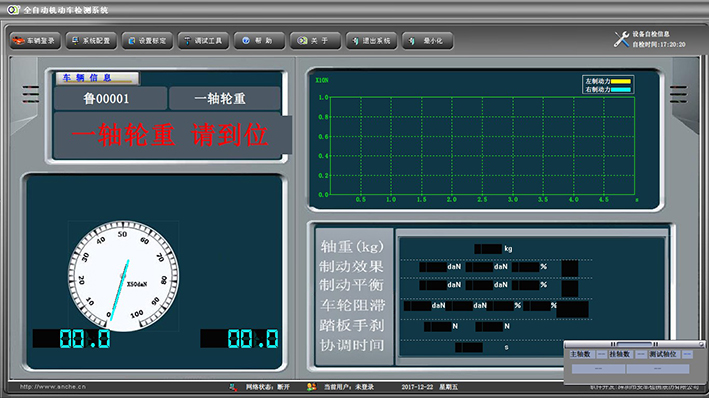This screenshot has width=709, height=398.
Task: Click the application logo in title bar
Action: click(x=13, y=9)
